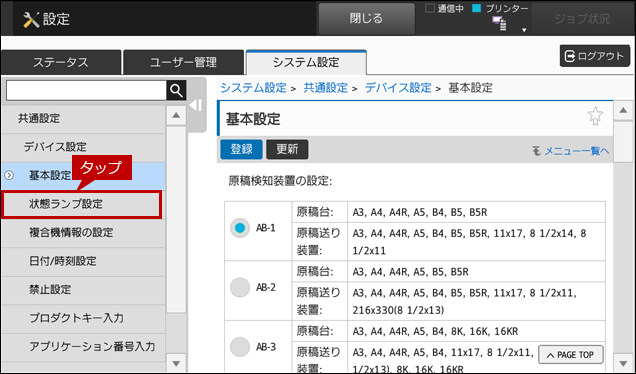The width and height of the screenshot is (636, 374).
Task: Open the printer status dropdown arrow
Action: [524, 30]
